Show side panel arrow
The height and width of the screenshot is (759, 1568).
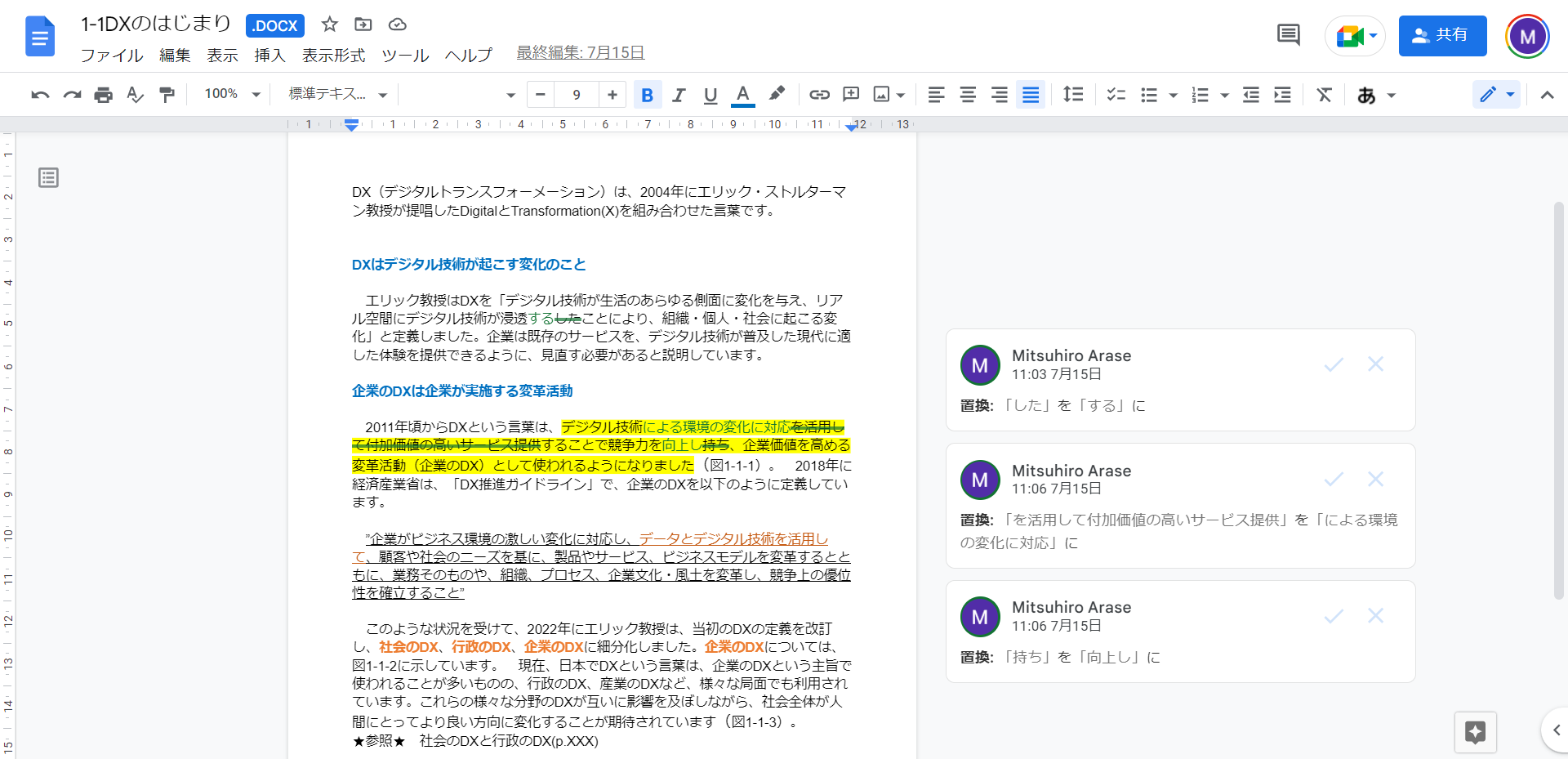[x=1556, y=730]
